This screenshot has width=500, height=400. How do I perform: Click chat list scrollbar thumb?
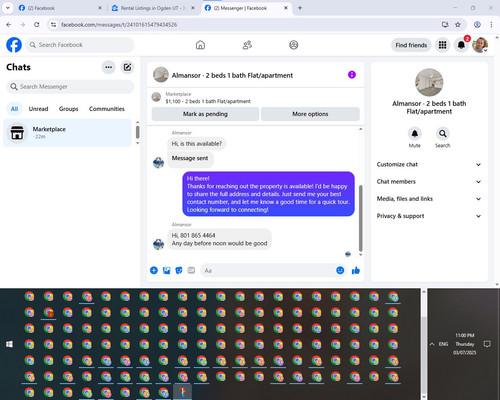(x=137, y=132)
